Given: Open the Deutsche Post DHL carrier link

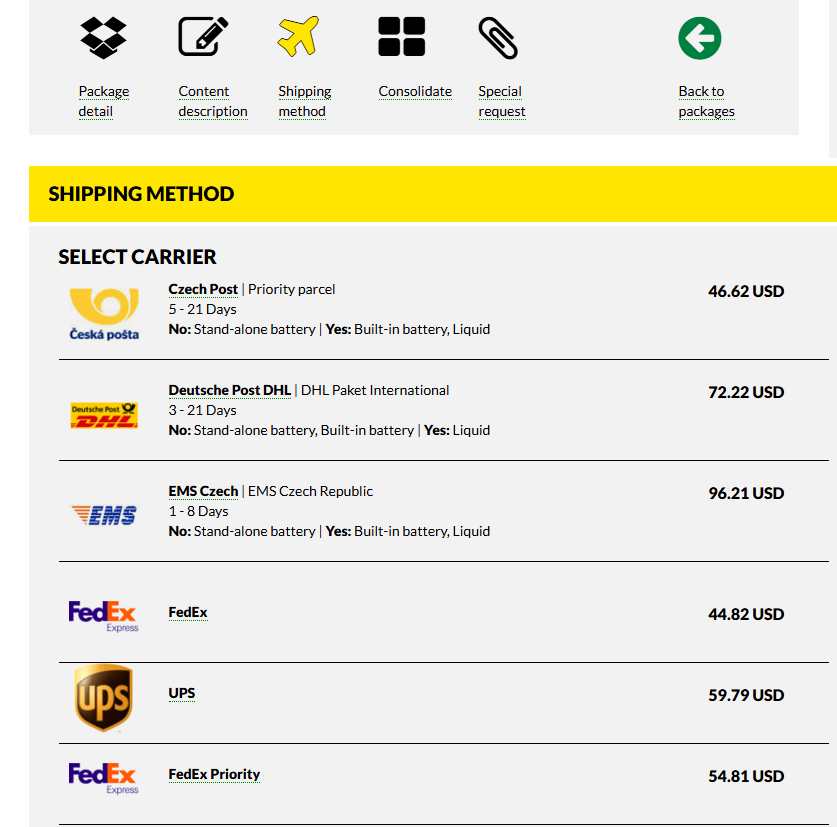Looking at the screenshot, I should click(229, 390).
